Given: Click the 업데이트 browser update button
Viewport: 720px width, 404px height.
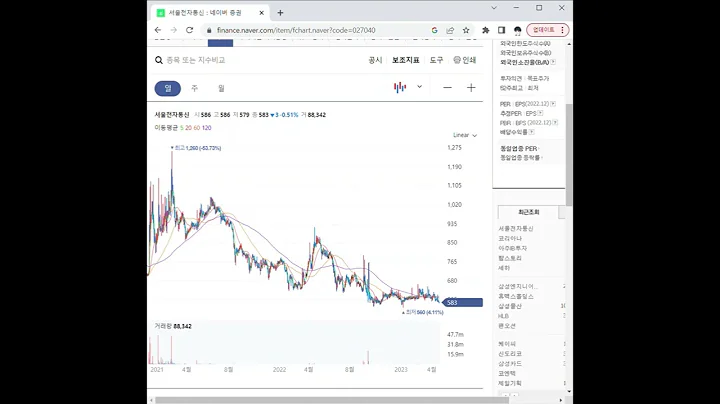Looking at the screenshot, I should [548, 30].
